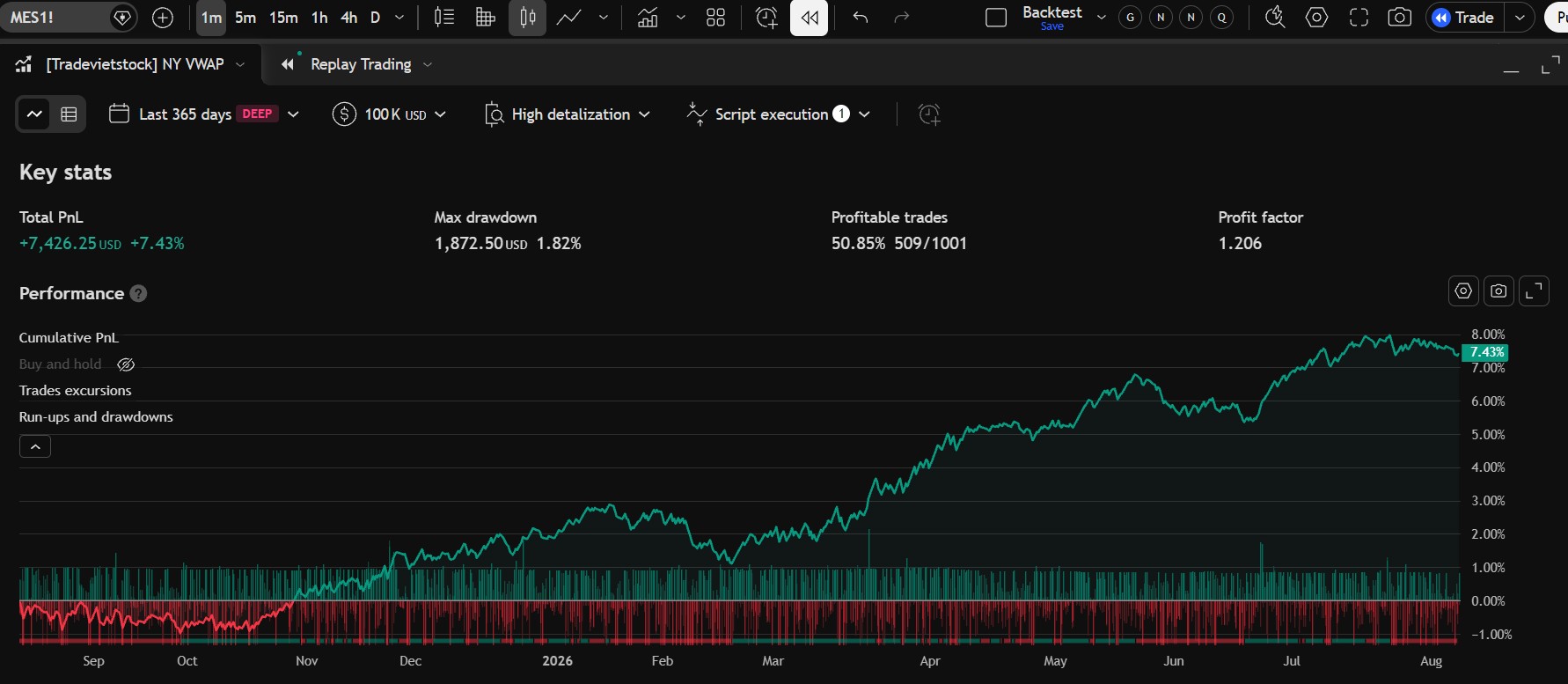This screenshot has height=684, width=1568.
Task: Open the Script execution dropdown
Action: [779, 114]
